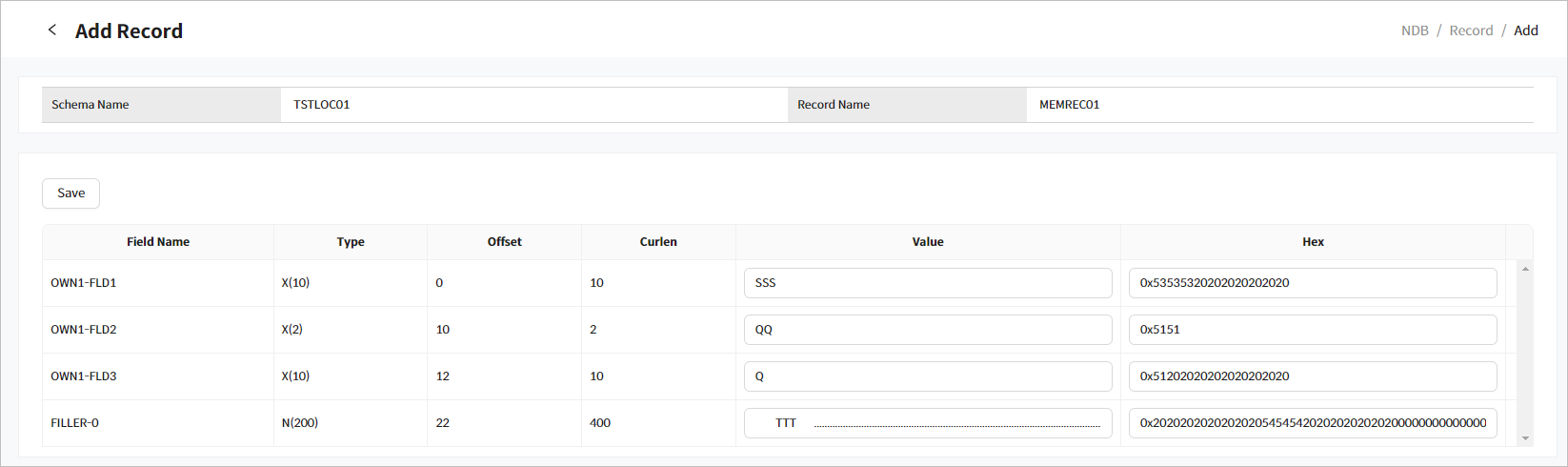Image resolution: width=1568 pixels, height=467 pixels.
Task: Click the Hex field for FILLER-0
Action: pos(1312,423)
